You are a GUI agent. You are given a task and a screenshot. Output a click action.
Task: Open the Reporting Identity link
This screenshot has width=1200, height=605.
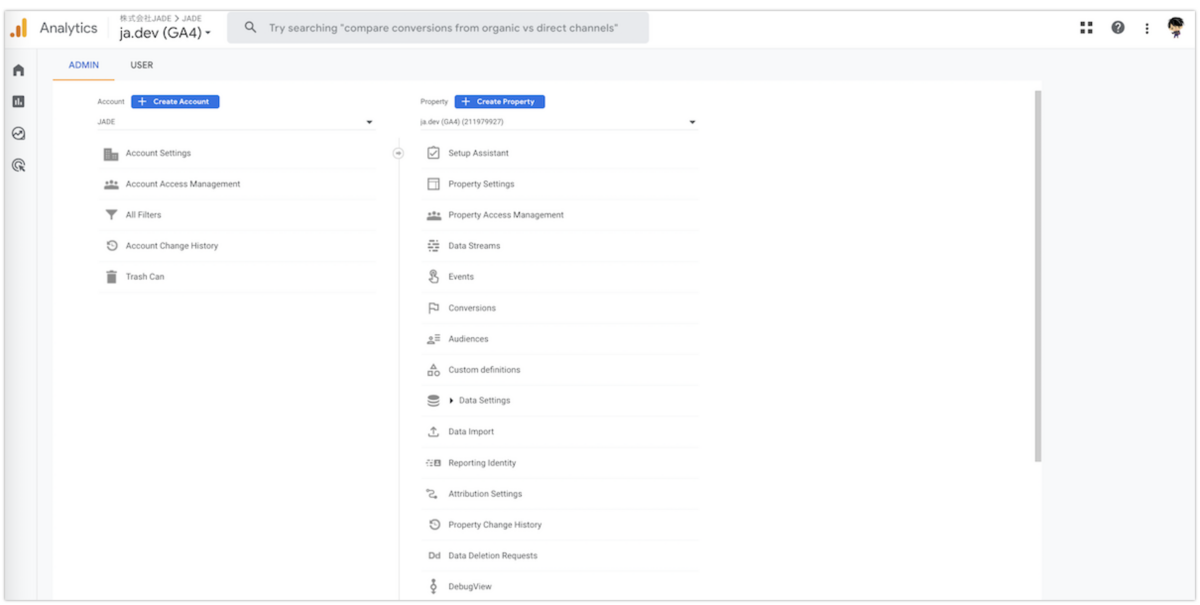coord(482,463)
